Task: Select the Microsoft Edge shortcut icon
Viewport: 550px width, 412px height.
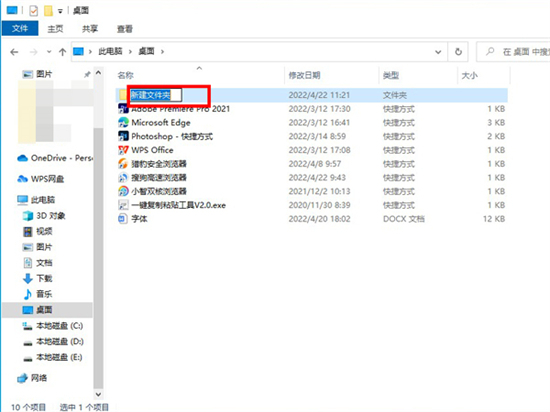Action: [x=123, y=122]
